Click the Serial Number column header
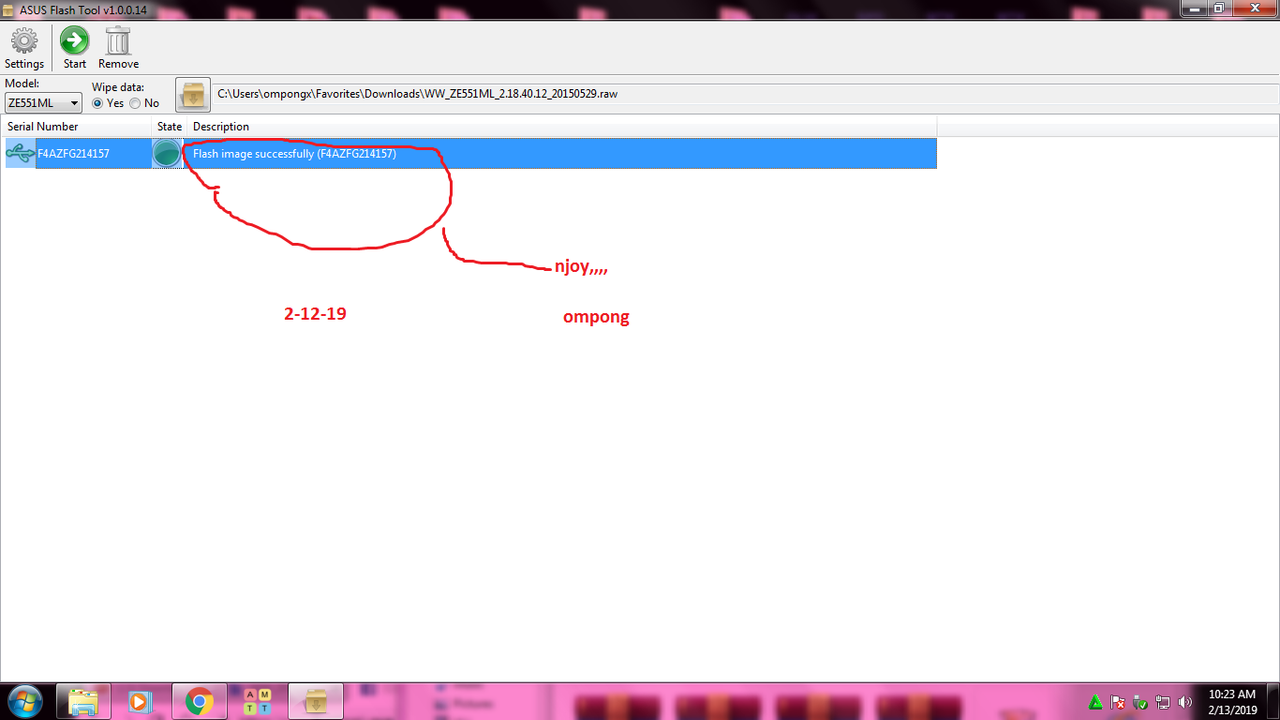 click(x=78, y=127)
